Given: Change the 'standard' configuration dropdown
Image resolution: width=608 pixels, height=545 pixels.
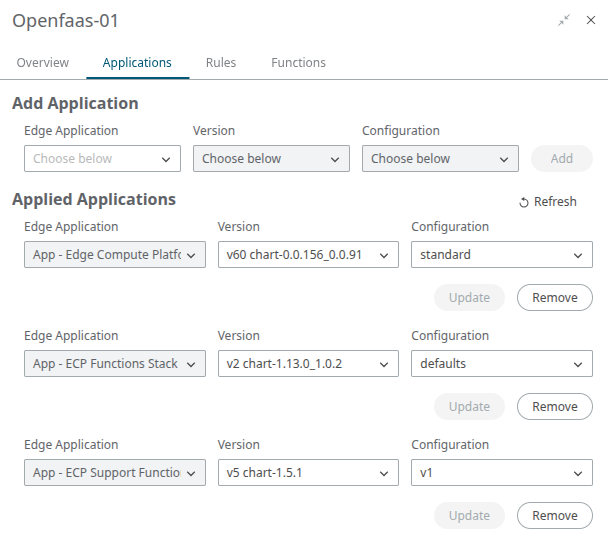Looking at the screenshot, I should tap(501, 255).
